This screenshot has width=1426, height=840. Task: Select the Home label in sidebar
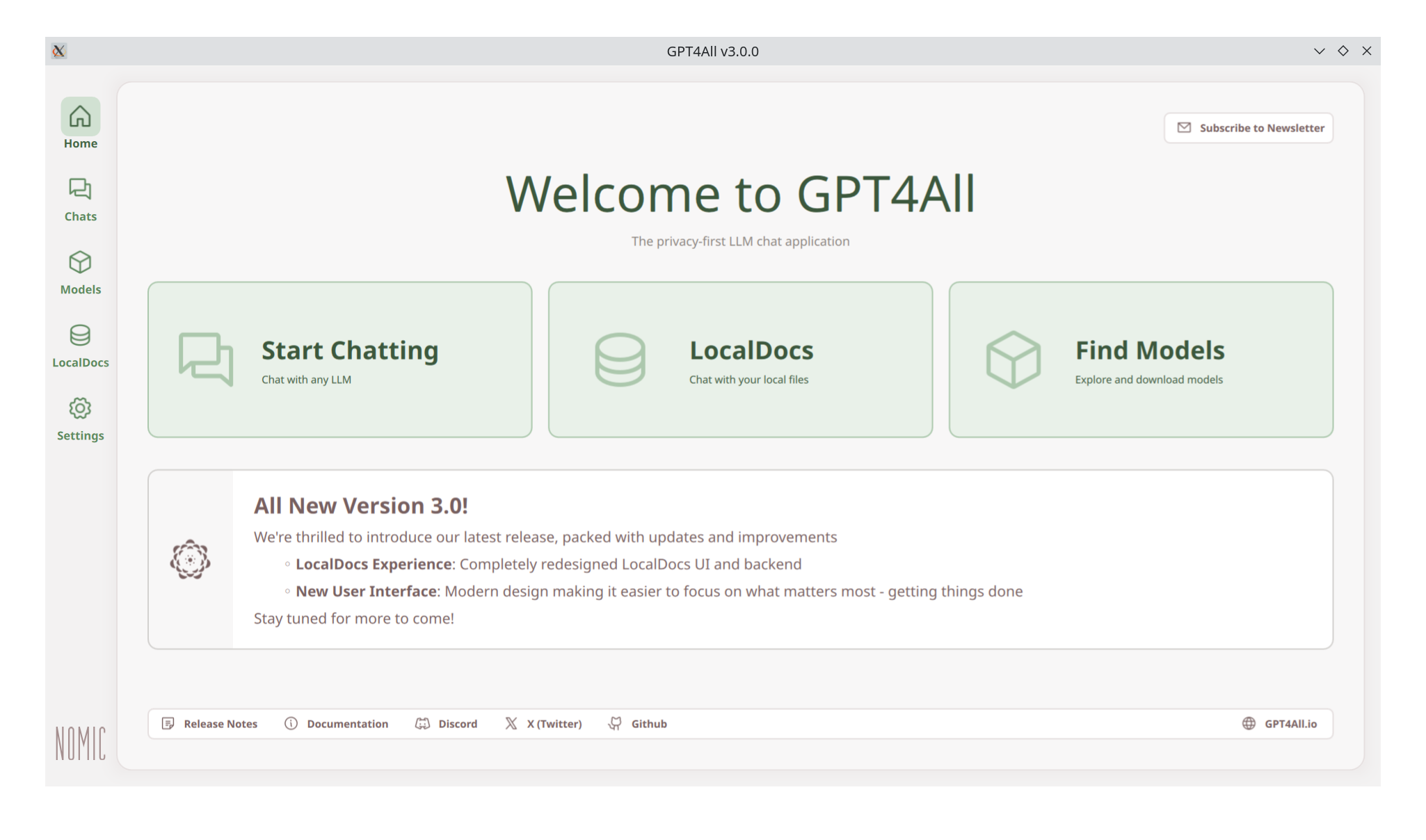81,143
